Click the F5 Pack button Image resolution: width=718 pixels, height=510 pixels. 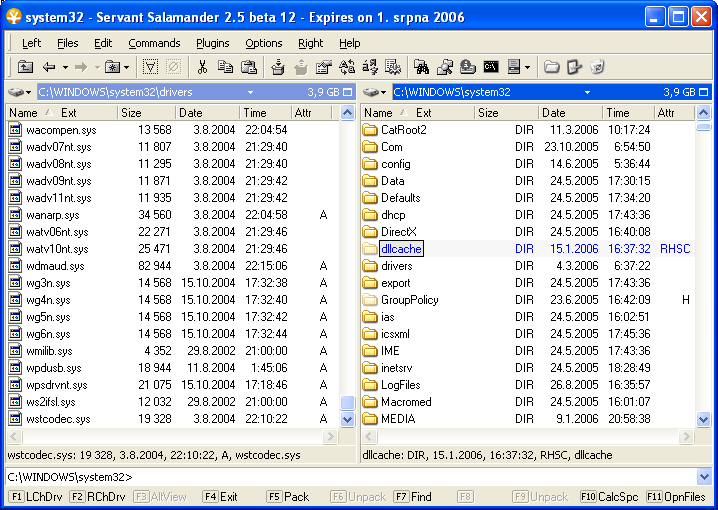289,497
